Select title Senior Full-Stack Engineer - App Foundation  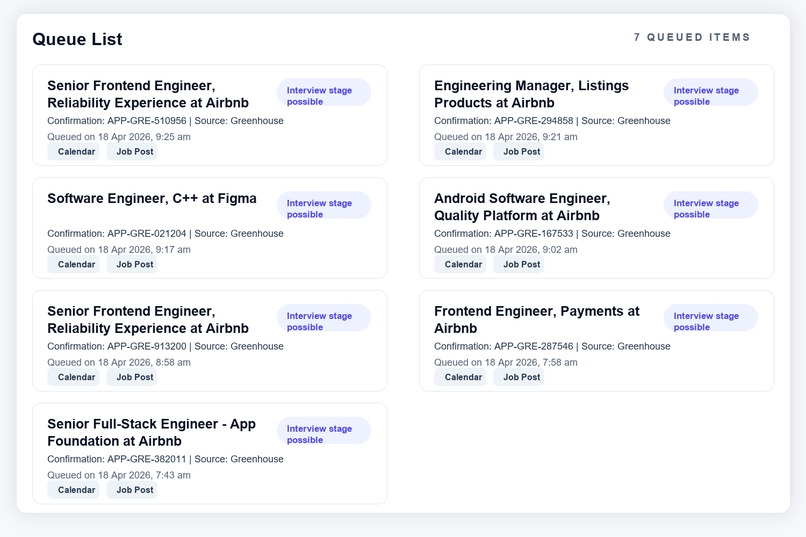click(152, 432)
